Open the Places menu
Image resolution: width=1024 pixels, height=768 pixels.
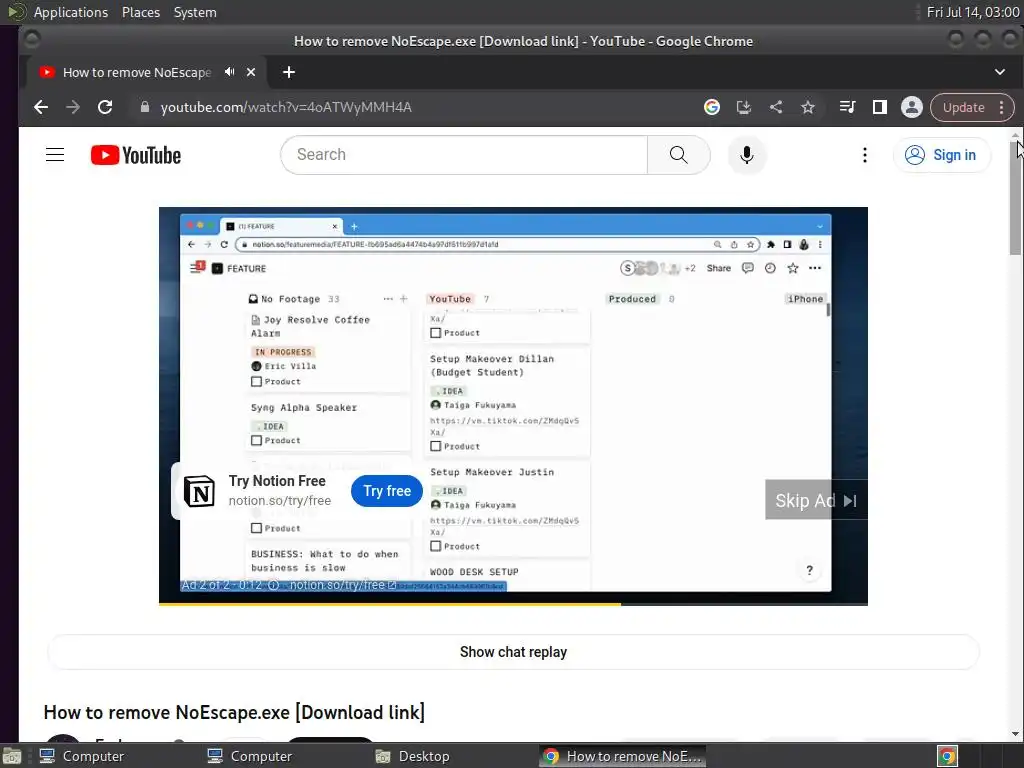(140, 12)
